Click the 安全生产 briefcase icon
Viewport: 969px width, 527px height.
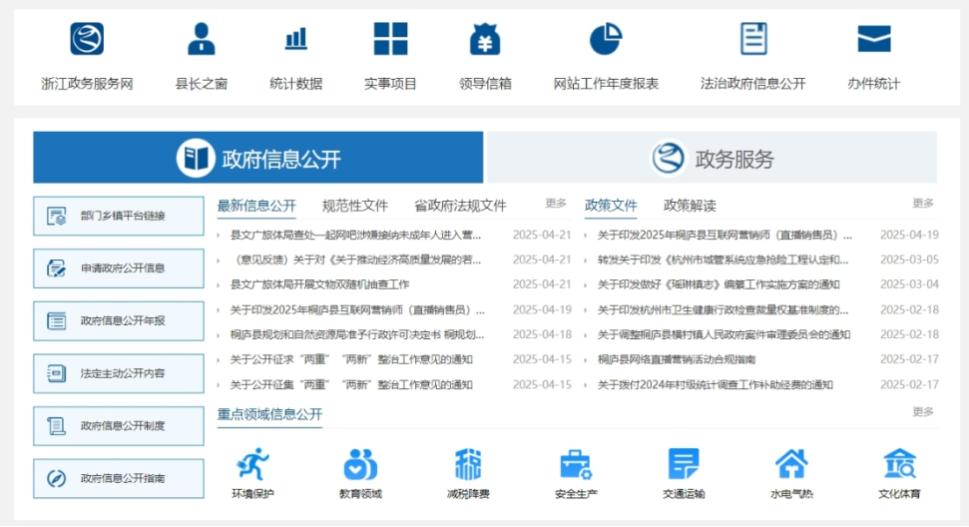pyautogui.click(x=576, y=464)
